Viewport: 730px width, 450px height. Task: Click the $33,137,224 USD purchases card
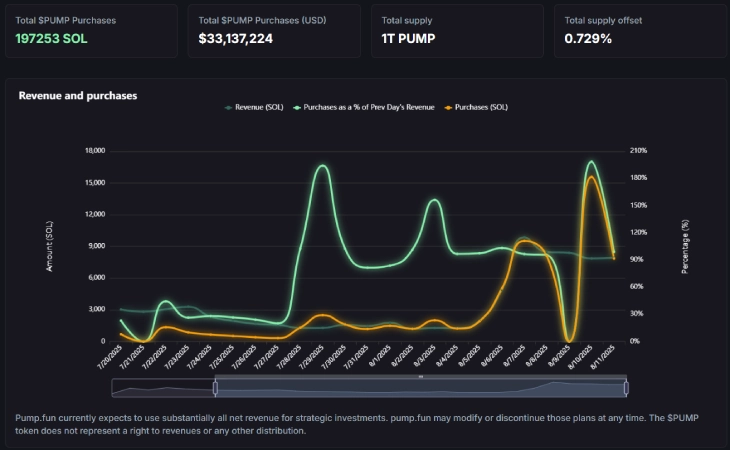point(274,30)
